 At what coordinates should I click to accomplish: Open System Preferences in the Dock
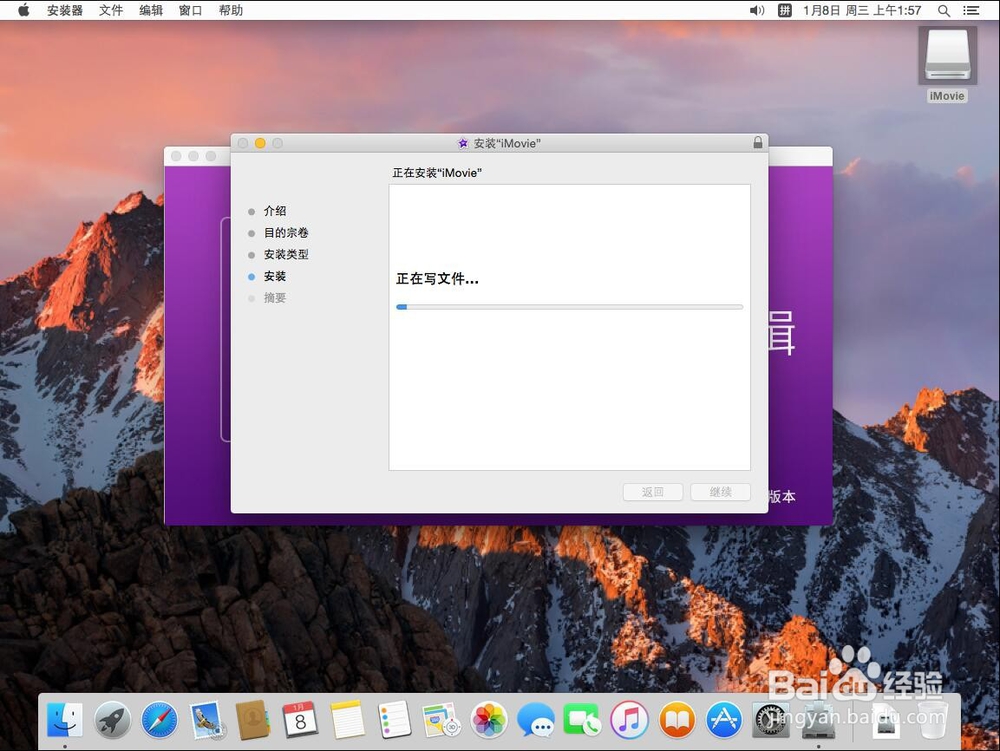click(x=771, y=720)
